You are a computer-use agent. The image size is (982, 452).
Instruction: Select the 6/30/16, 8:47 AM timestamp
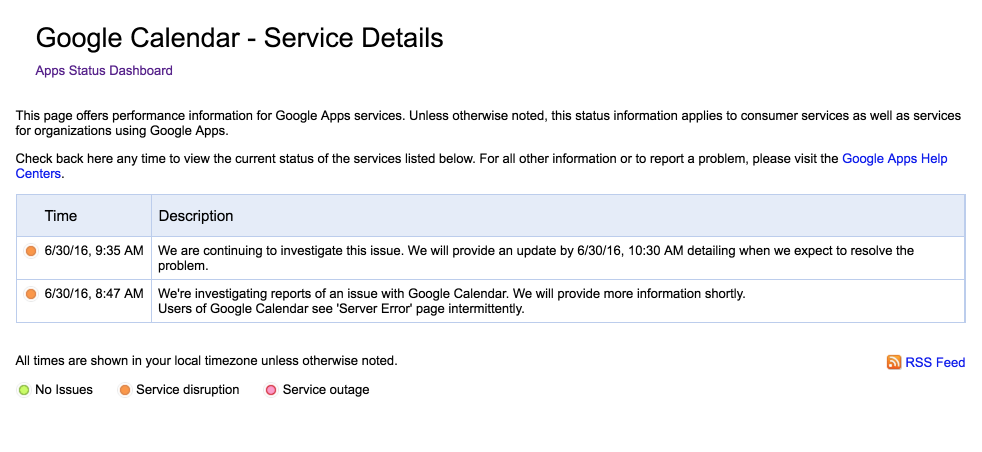(x=94, y=294)
